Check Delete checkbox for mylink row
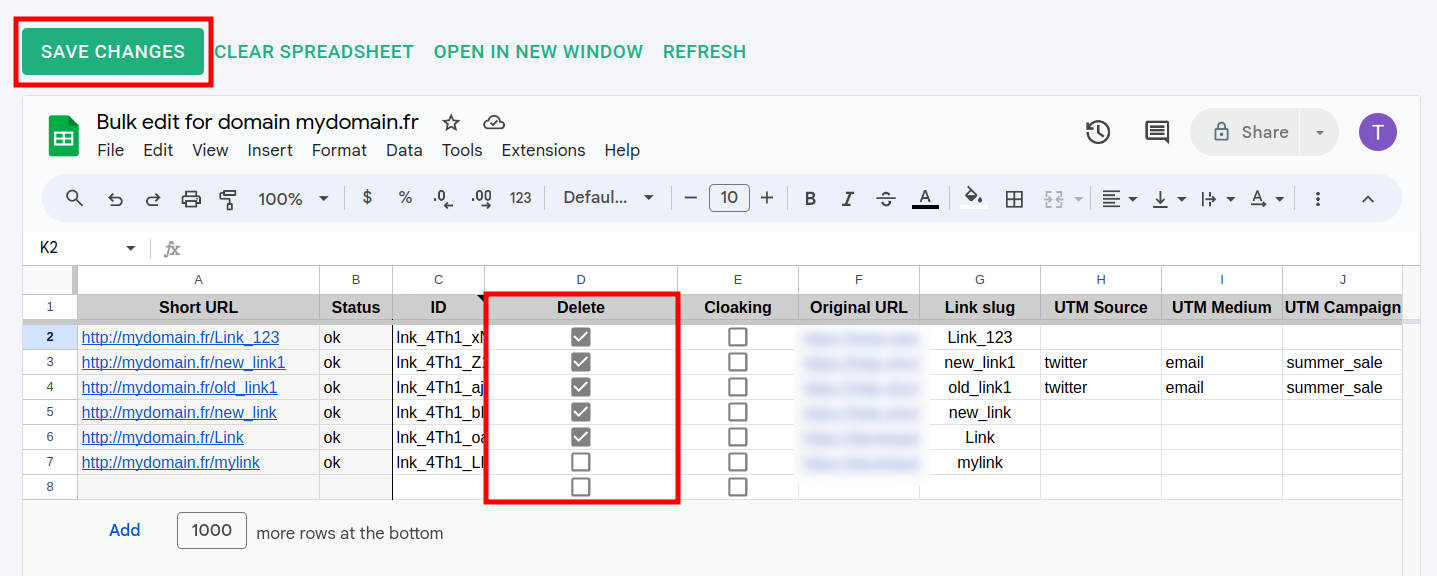This screenshot has height=576, width=1437. click(x=580, y=462)
